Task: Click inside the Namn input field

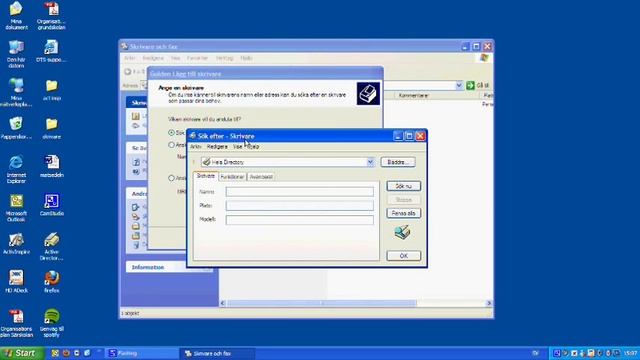Action: [x=300, y=191]
